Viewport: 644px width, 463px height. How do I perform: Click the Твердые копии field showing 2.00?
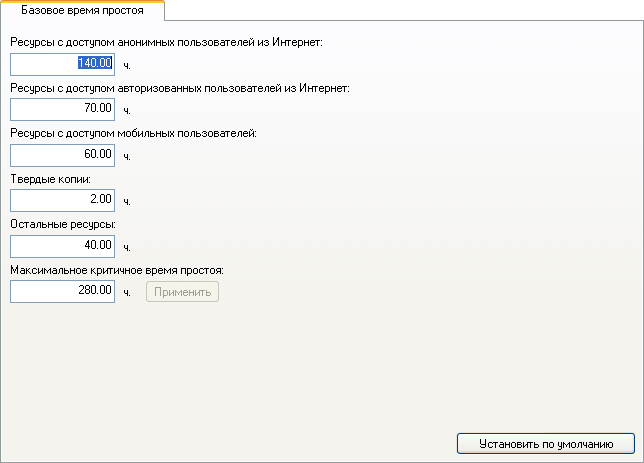(x=62, y=200)
